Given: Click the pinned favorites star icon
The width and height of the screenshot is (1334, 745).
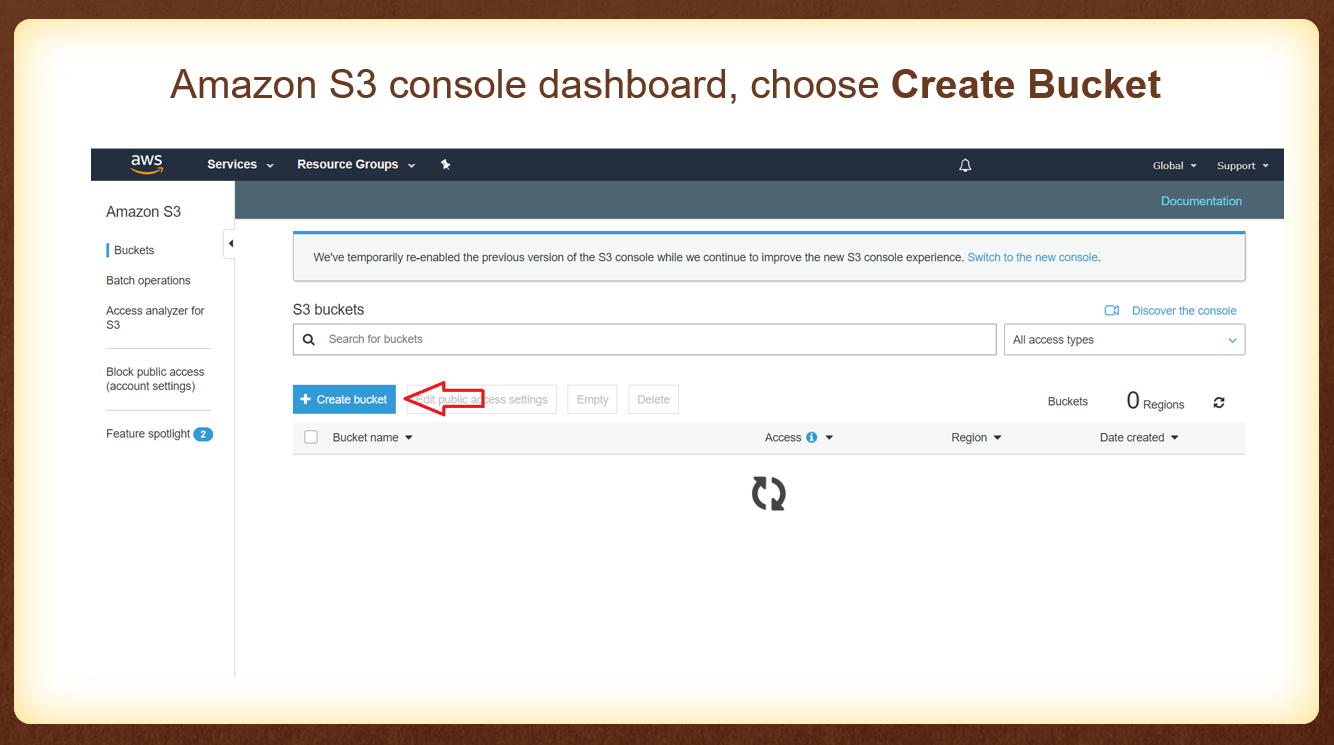Looking at the screenshot, I should [445, 164].
